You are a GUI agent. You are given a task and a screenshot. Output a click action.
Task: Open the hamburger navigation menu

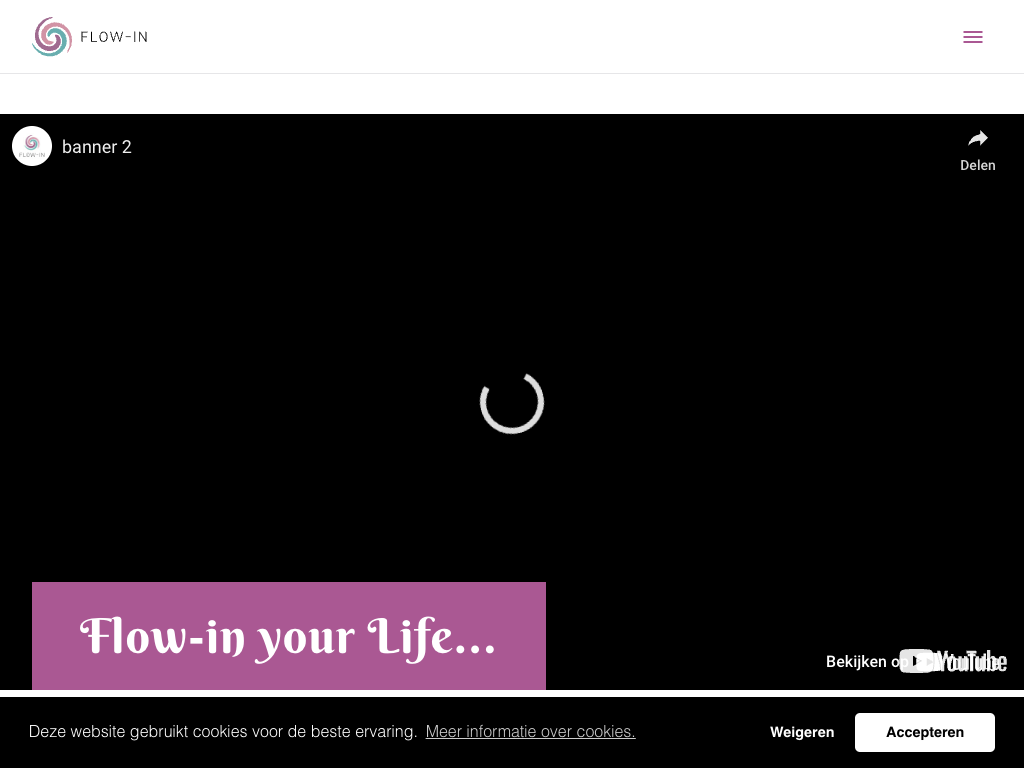pos(972,37)
